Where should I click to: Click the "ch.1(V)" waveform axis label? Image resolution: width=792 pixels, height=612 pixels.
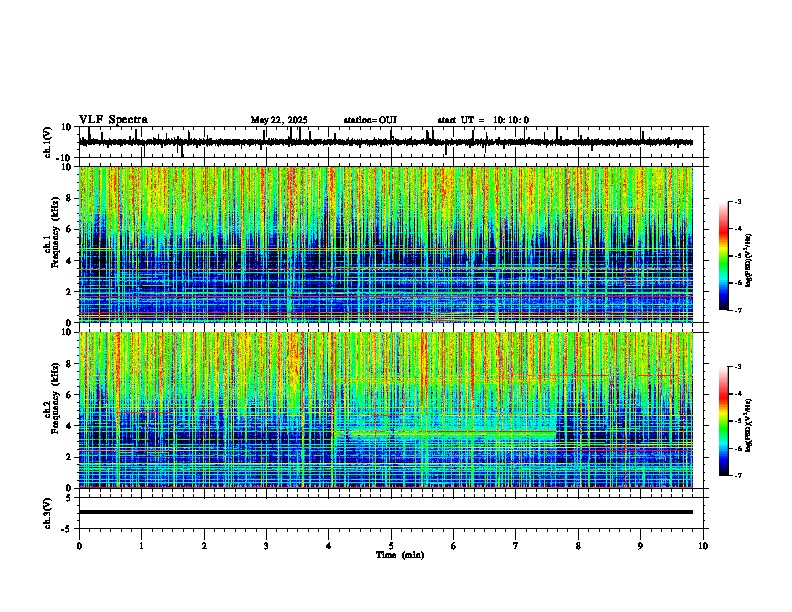pos(48,142)
